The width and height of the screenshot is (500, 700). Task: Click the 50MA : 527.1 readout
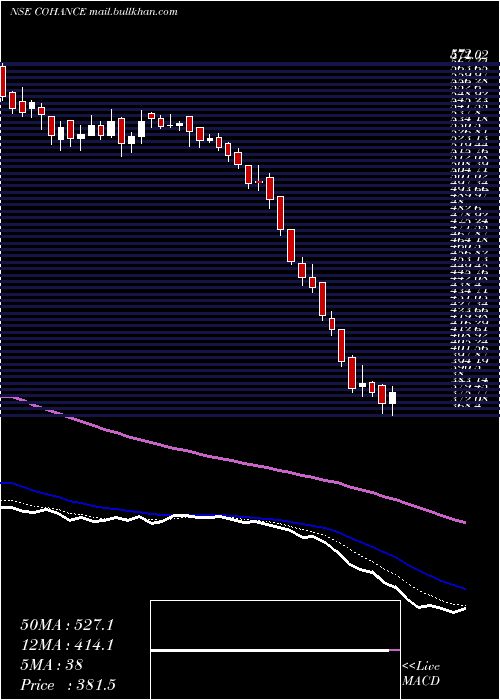pyautogui.click(x=67, y=625)
